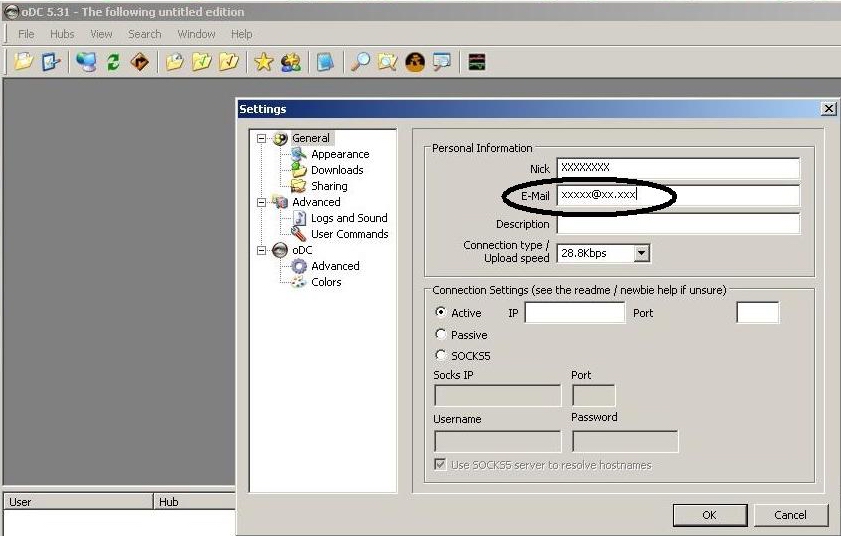The height and width of the screenshot is (536, 841).
Task: Collapse the General tree branch
Action: (x=261, y=138)
